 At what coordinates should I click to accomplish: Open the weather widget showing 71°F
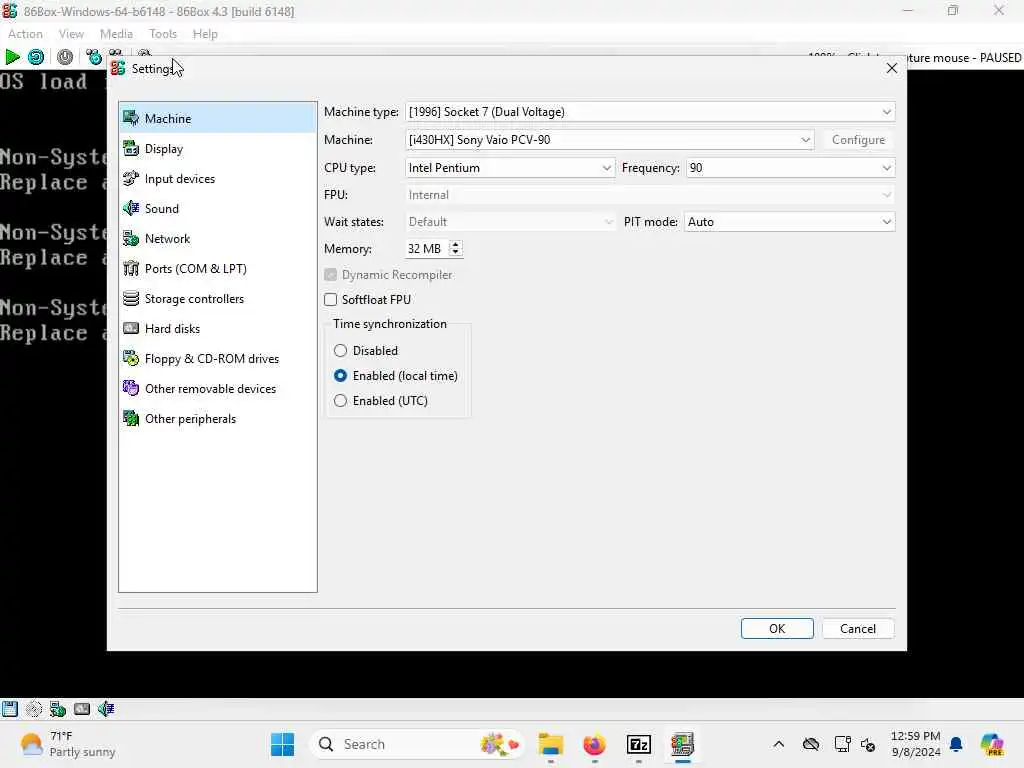(x=67, y=744)
